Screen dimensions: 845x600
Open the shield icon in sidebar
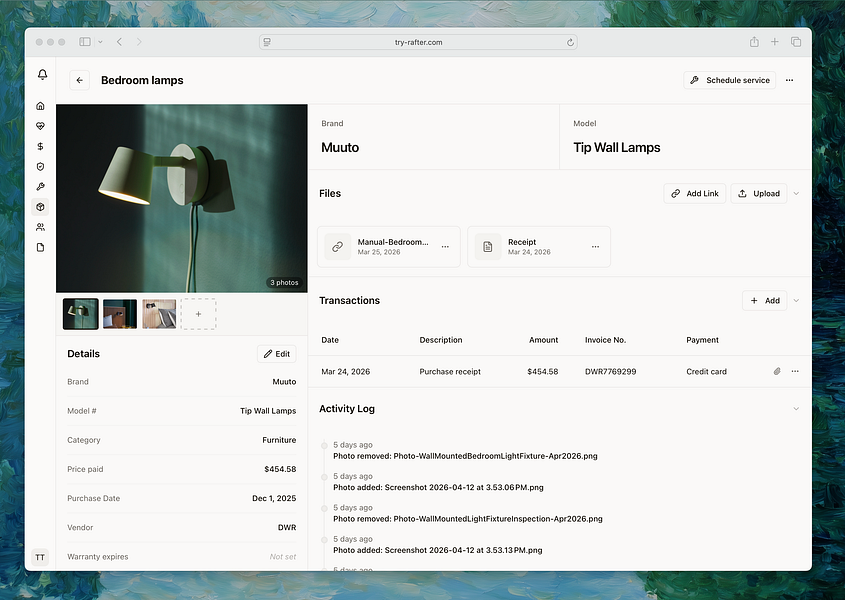coord(40,167)
